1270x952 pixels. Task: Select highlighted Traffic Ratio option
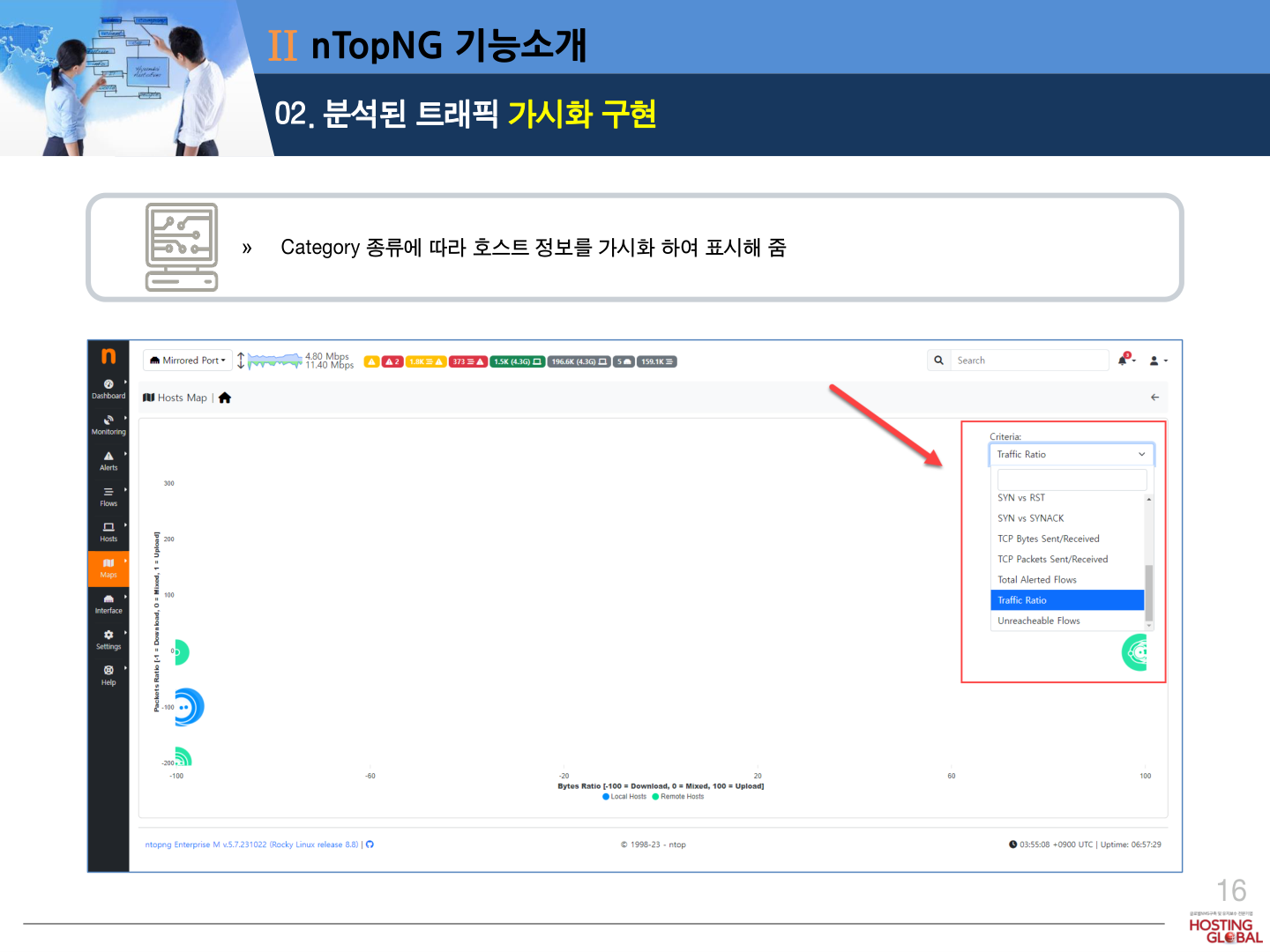(x=1067, y=600)
